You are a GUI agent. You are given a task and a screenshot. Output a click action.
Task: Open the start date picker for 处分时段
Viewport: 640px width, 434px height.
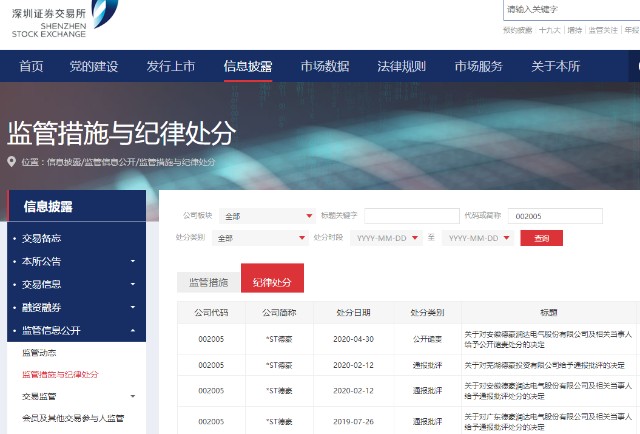(x=385, y=238)
